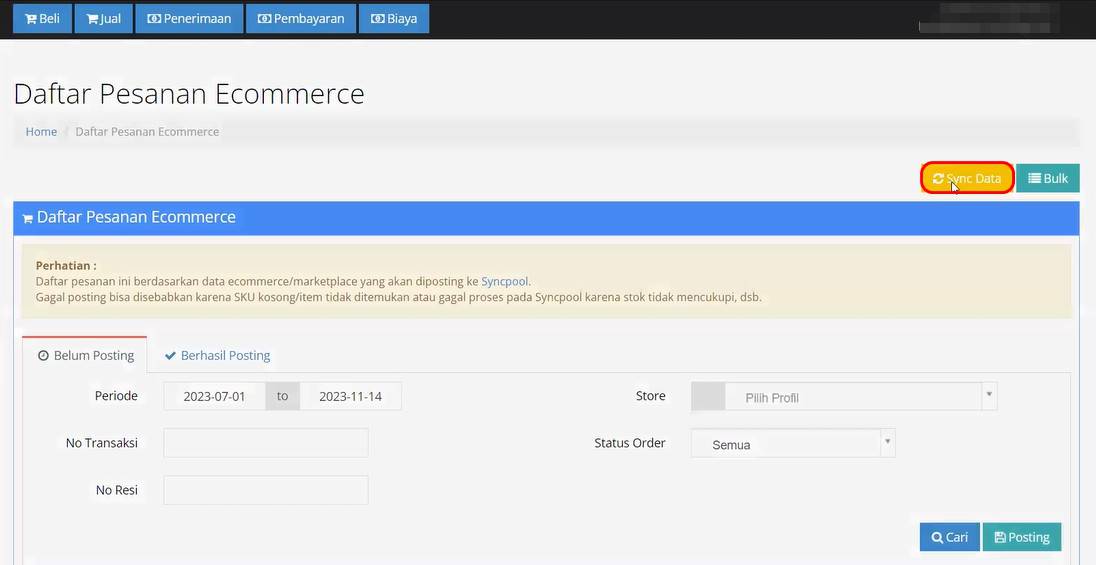Image resolution: width=1096 pixels, height=565 pixels.
Task: Pick the period end date 2023-11-14
Action: (x=350, y=396)
